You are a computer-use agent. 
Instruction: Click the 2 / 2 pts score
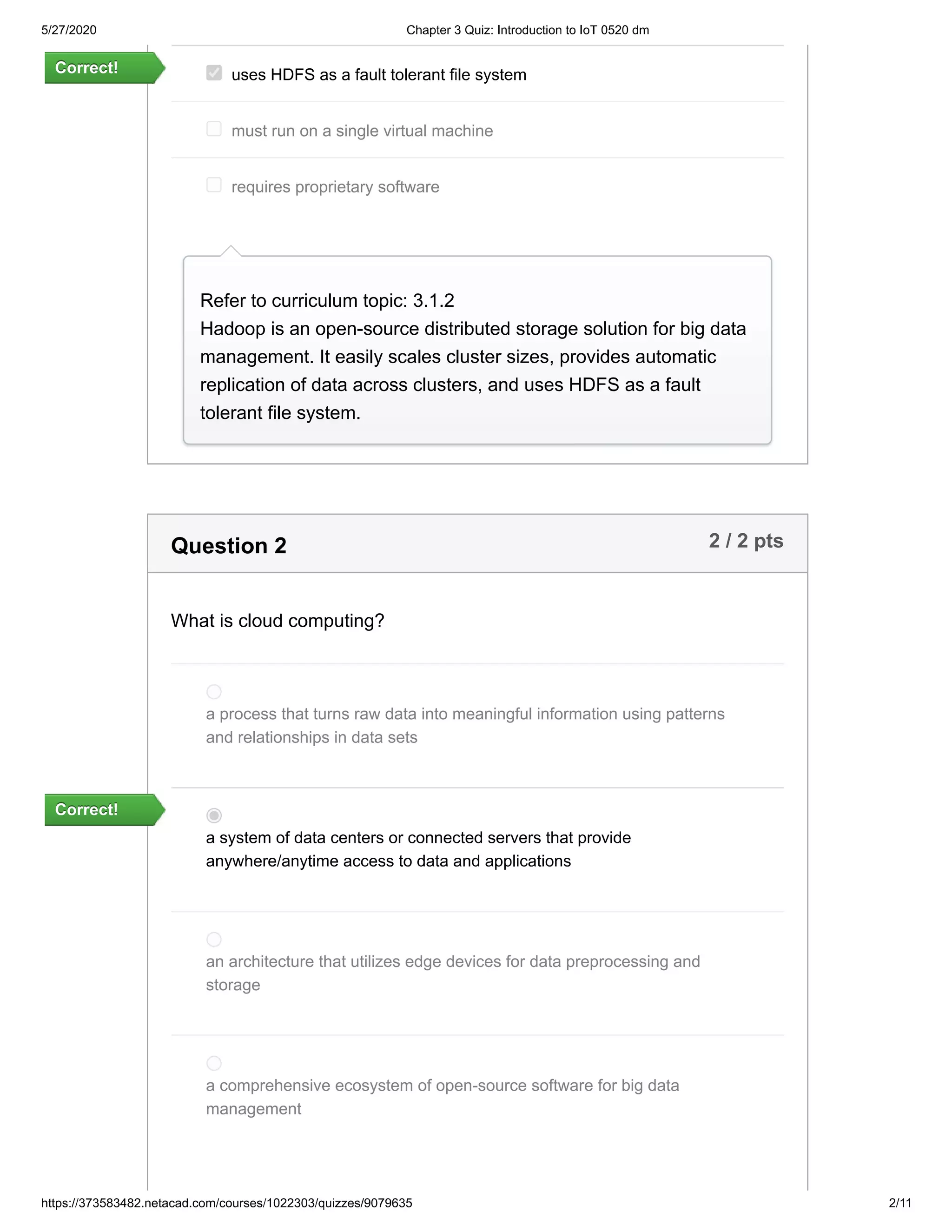(x=746, y=540)
